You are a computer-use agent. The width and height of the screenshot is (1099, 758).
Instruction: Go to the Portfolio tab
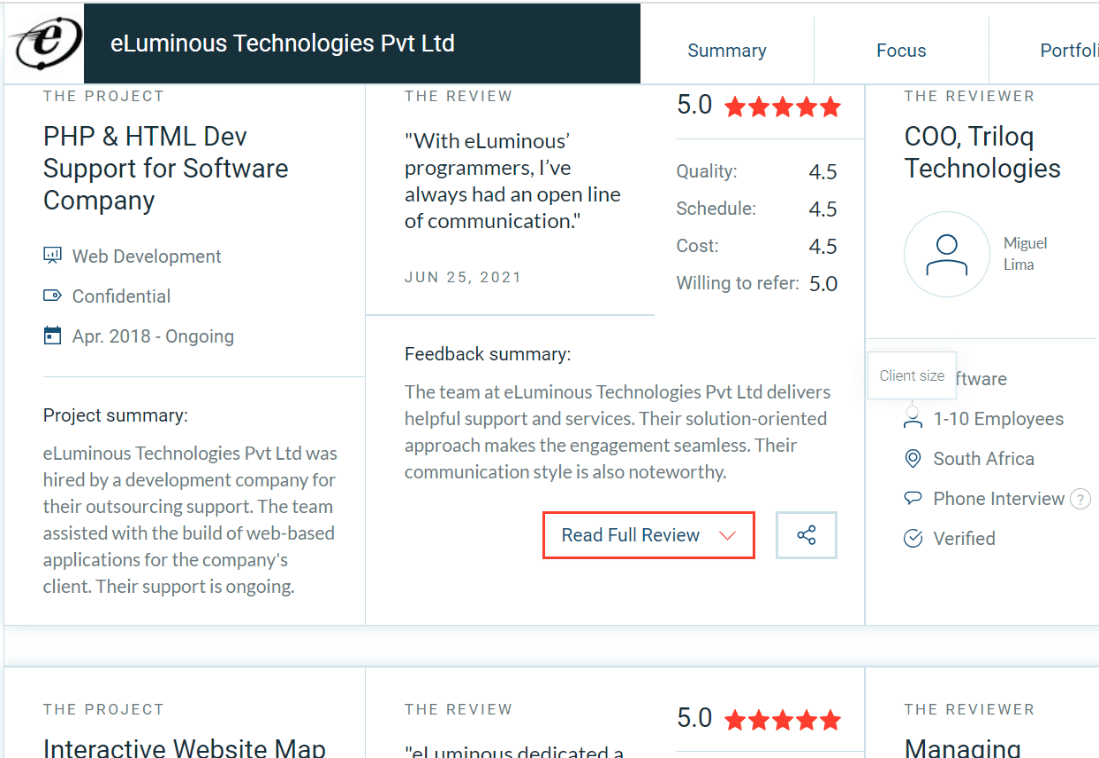(1068, 50)
